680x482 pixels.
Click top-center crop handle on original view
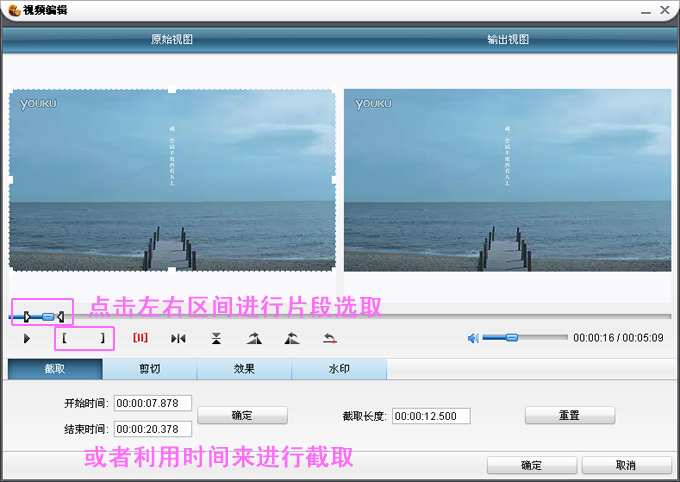(172, 90)
